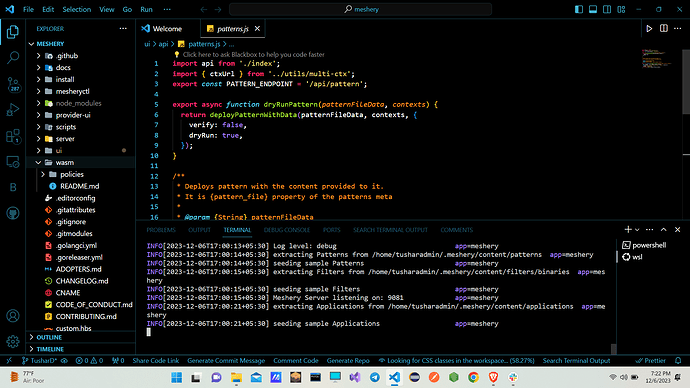The image size is (690, 388).
Task: Collapse the wasm folder
Action: coord(38,163)
